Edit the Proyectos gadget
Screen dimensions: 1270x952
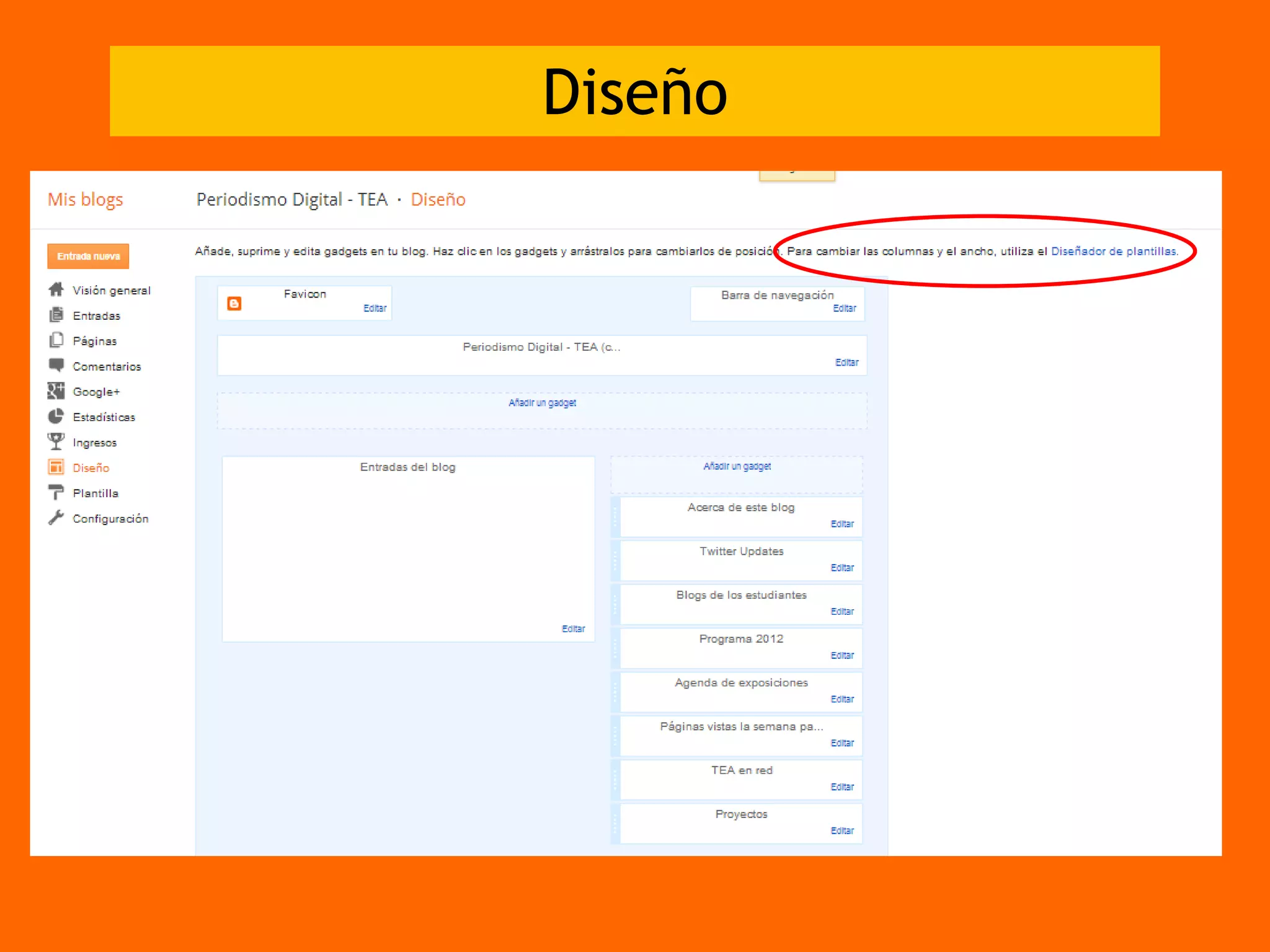click(x=843, y=831)
